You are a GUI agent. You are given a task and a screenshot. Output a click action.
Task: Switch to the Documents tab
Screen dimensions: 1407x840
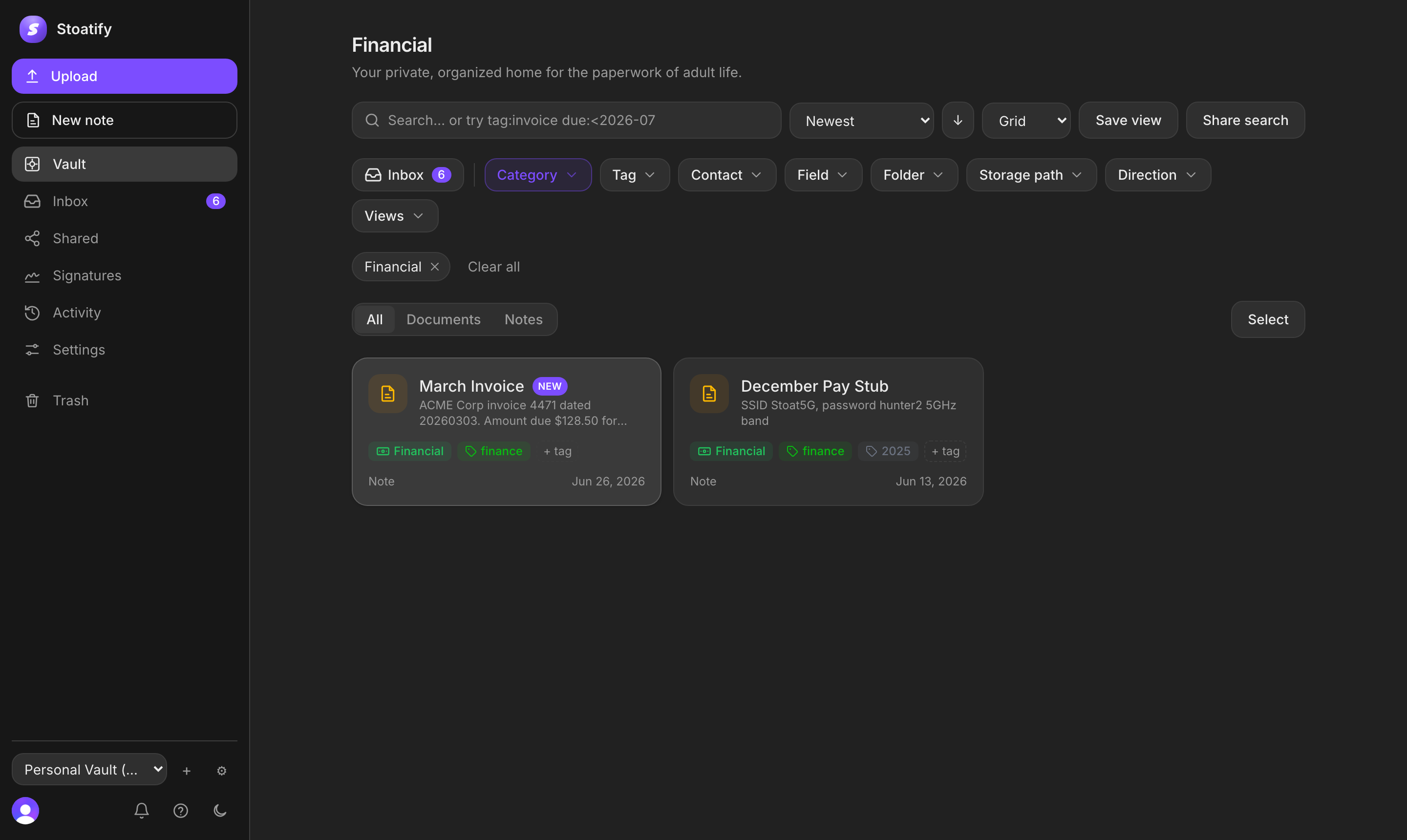[443, 319]
